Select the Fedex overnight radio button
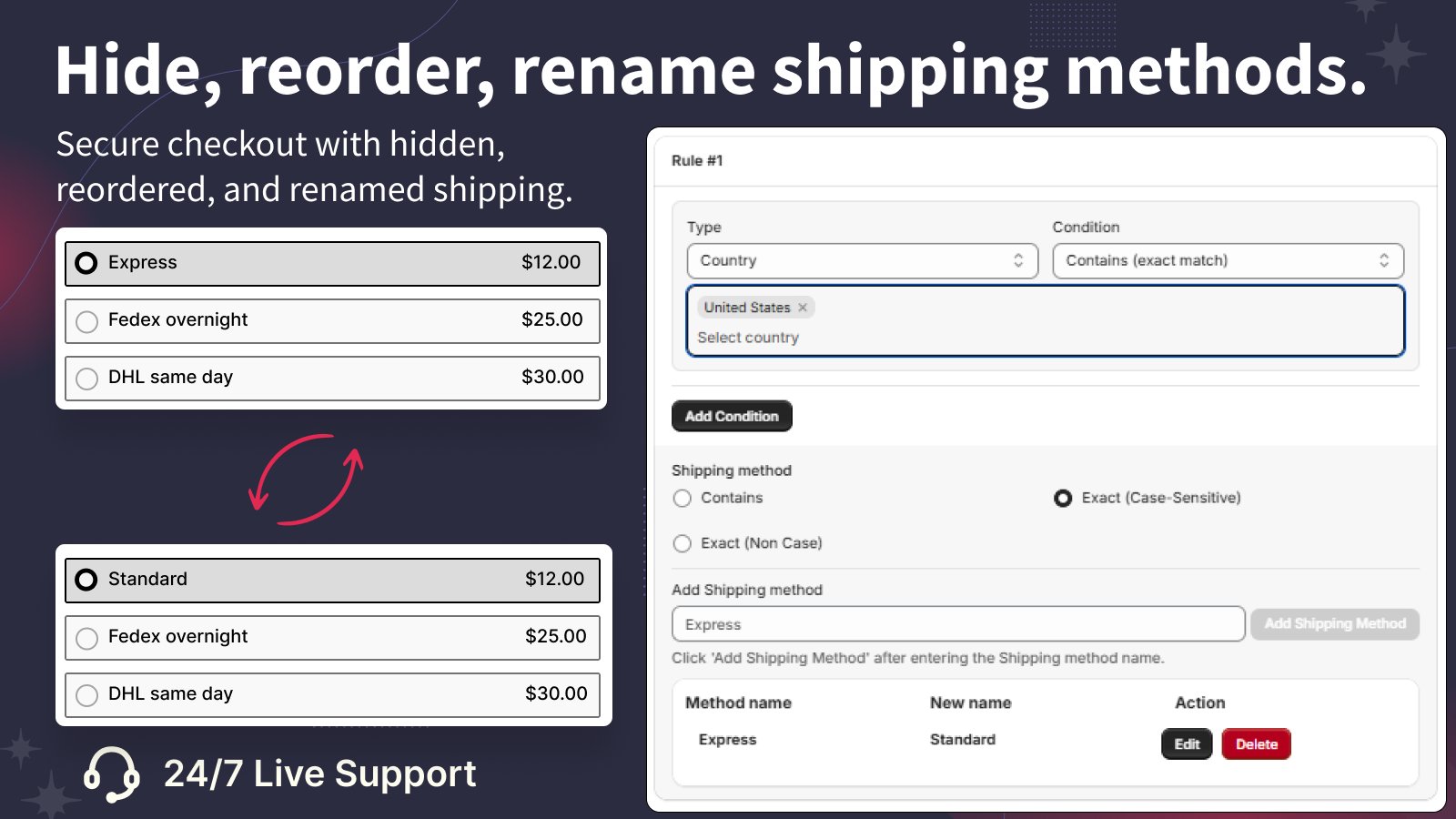 [86, 320]
